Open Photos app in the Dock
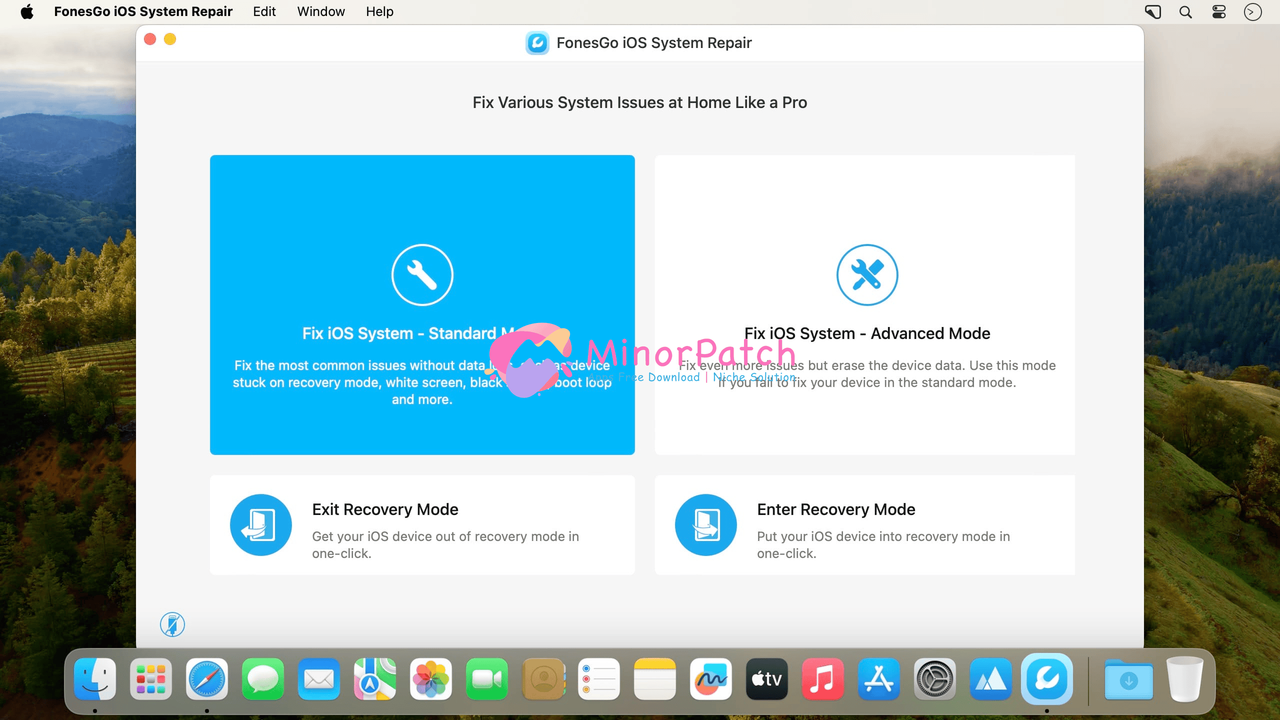Image resolution: width=1280 pixels, height=720 pixels. coord(431,680)
